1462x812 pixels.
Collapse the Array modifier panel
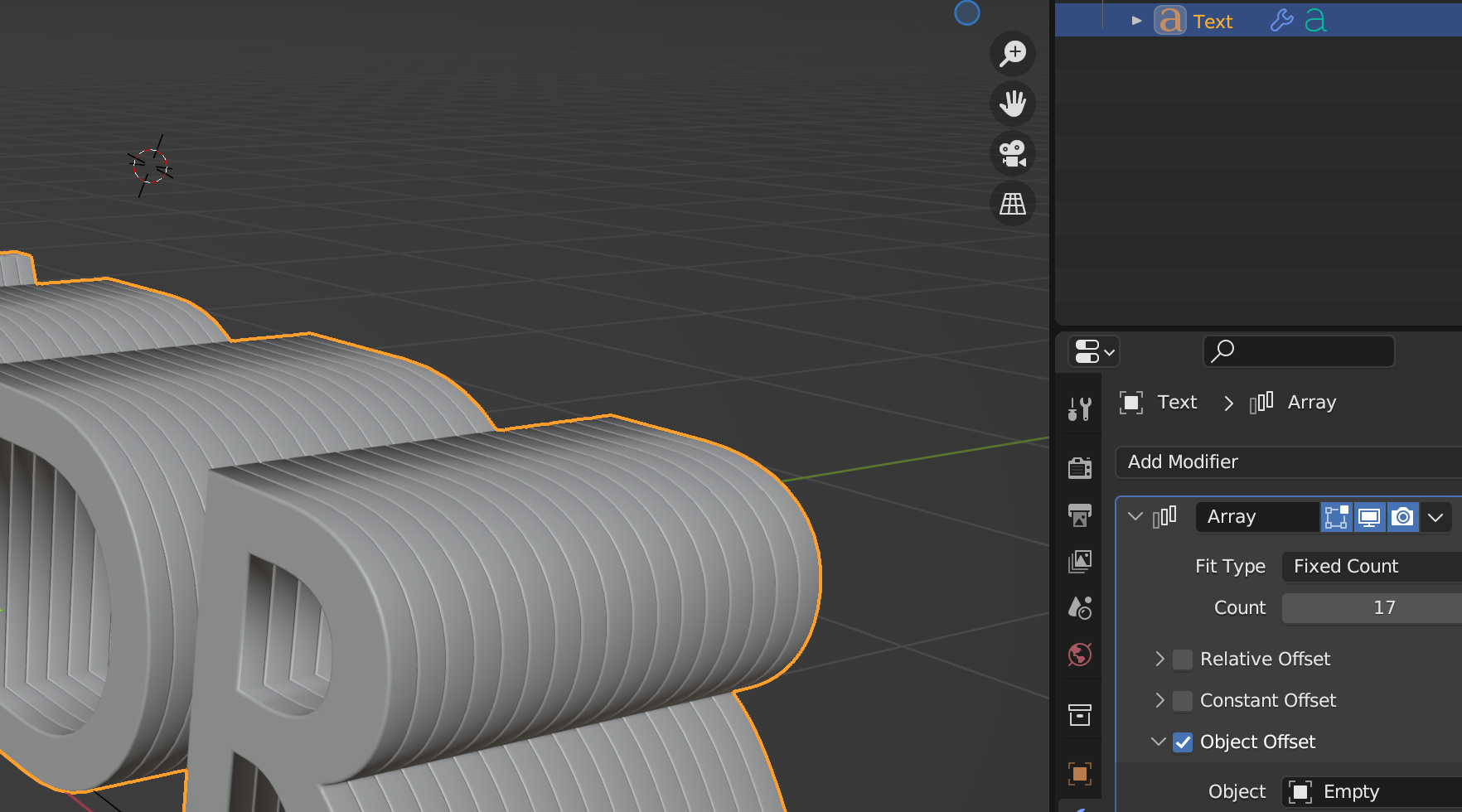(x=1135, y=517)
